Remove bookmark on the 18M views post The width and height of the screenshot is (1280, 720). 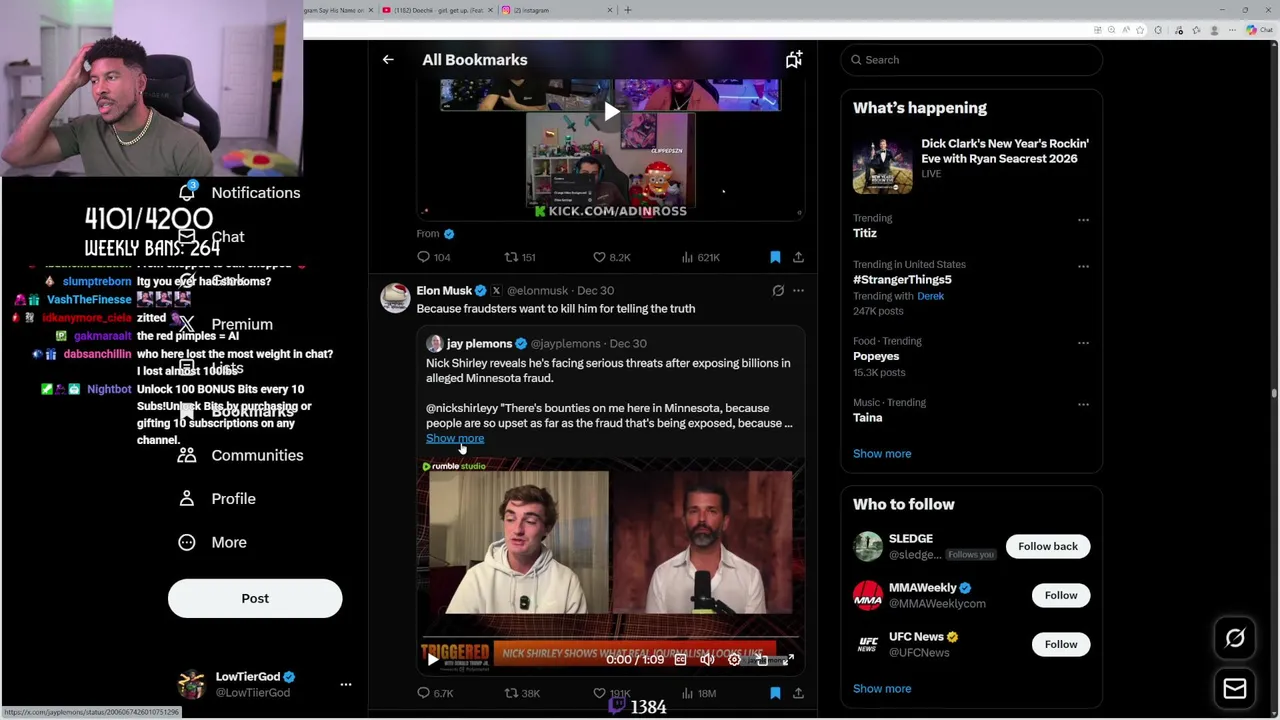[x=775, y=692]
